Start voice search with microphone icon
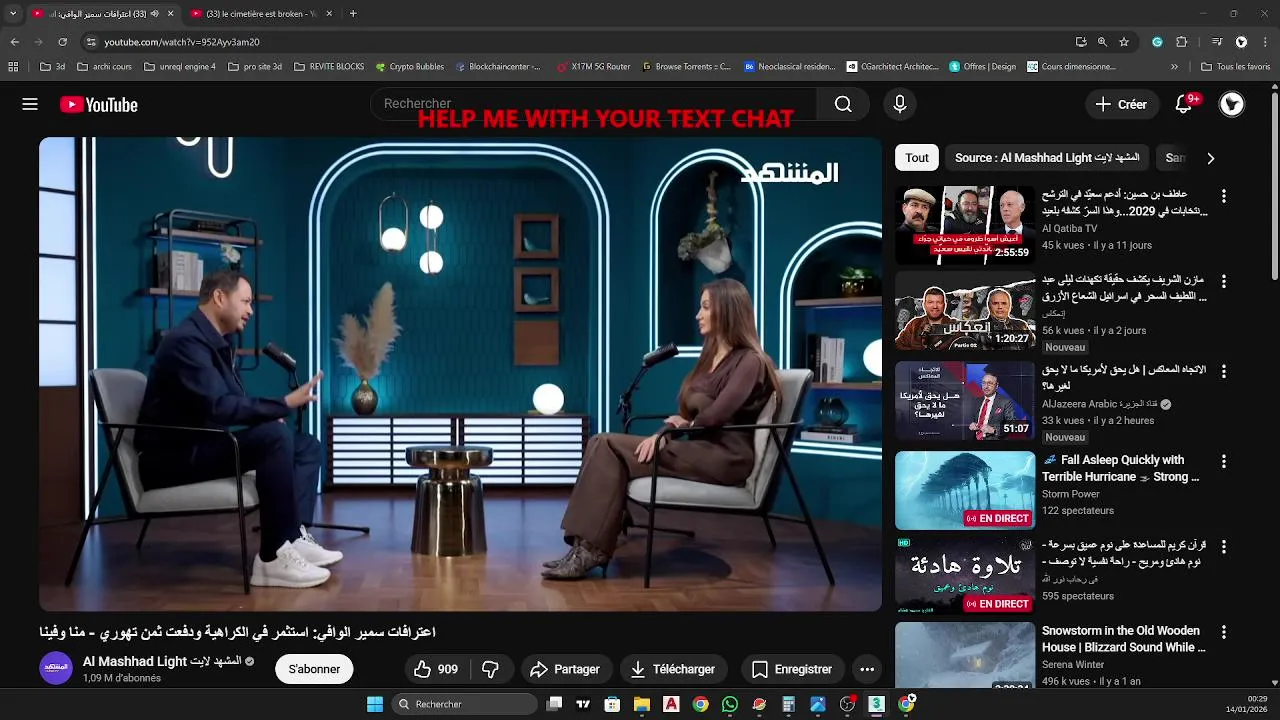 [899, 104]
